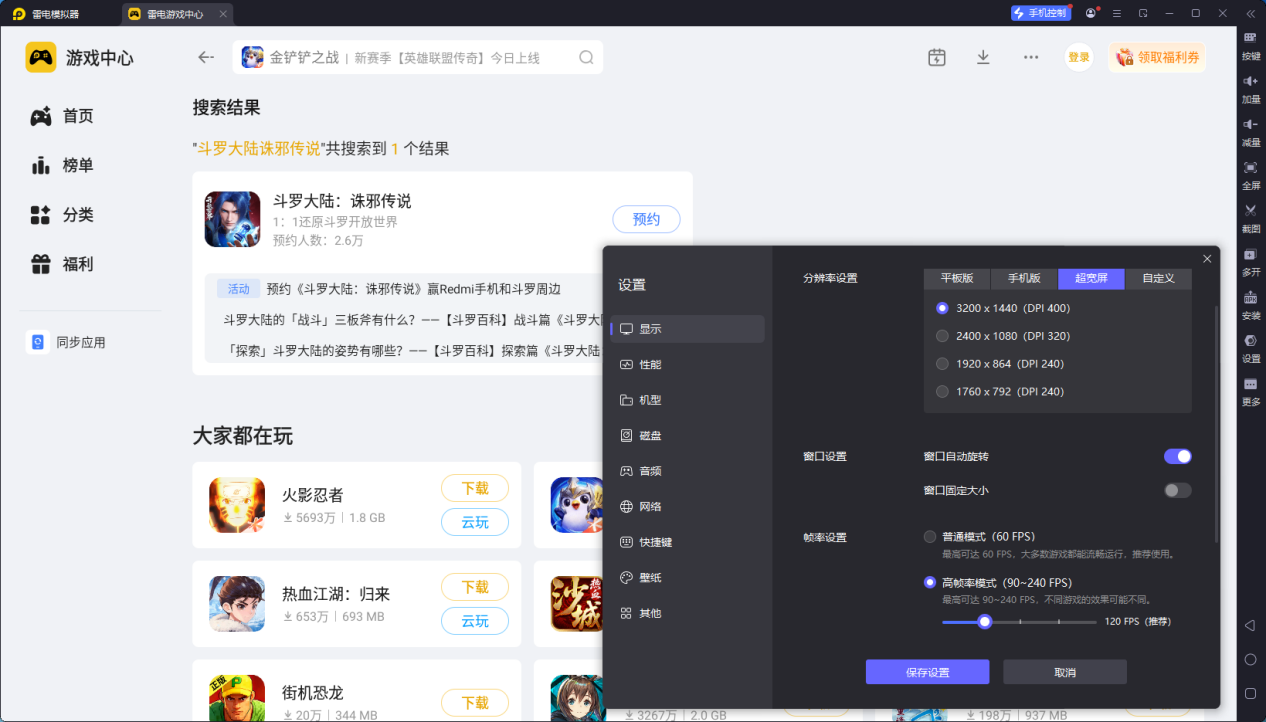1266x722 pixels.
Task: Enable the 窗口固定大小 switch
Action: (1177, 490)
